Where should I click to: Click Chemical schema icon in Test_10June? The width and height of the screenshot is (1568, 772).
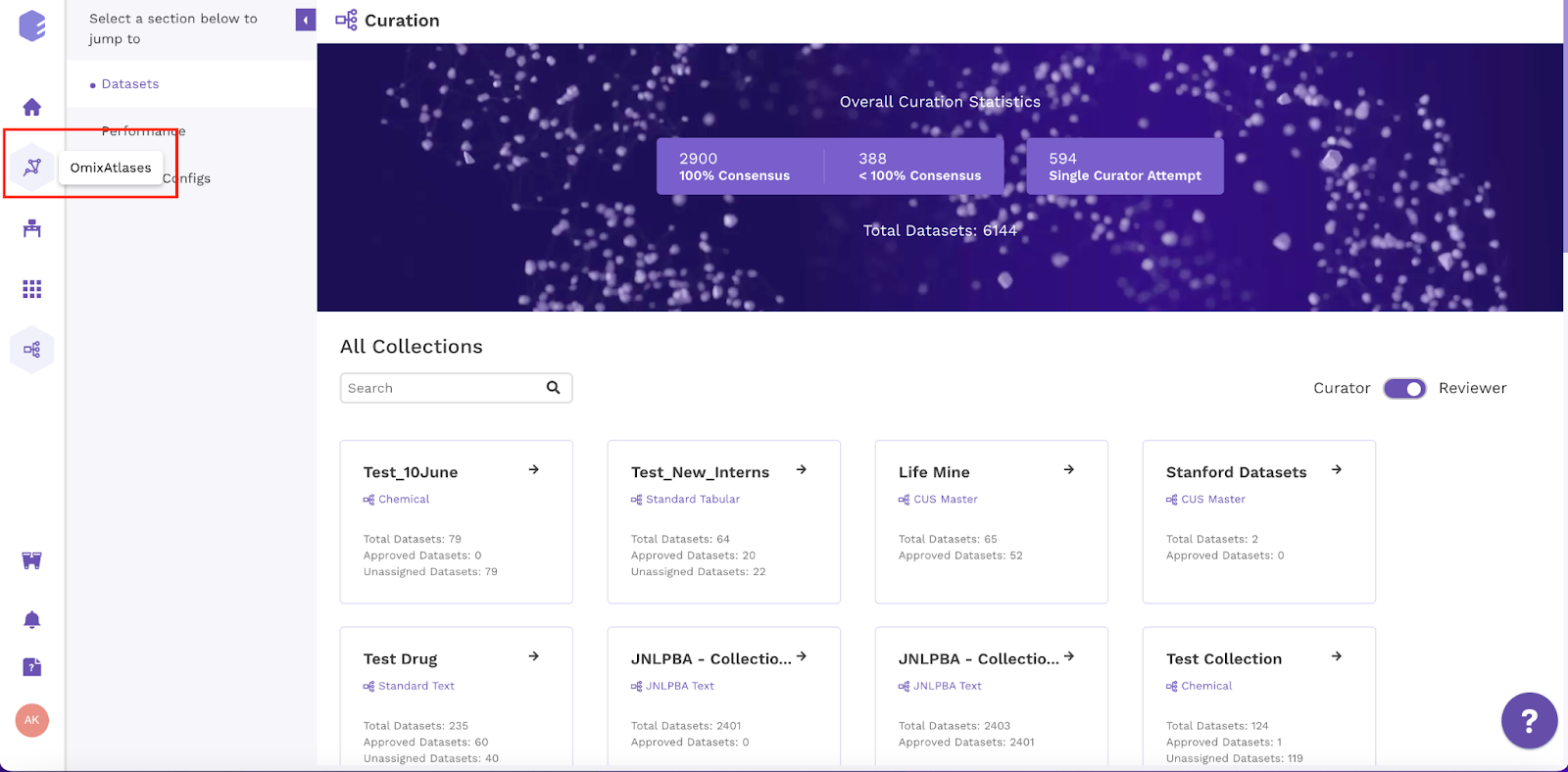click(368, 500)
